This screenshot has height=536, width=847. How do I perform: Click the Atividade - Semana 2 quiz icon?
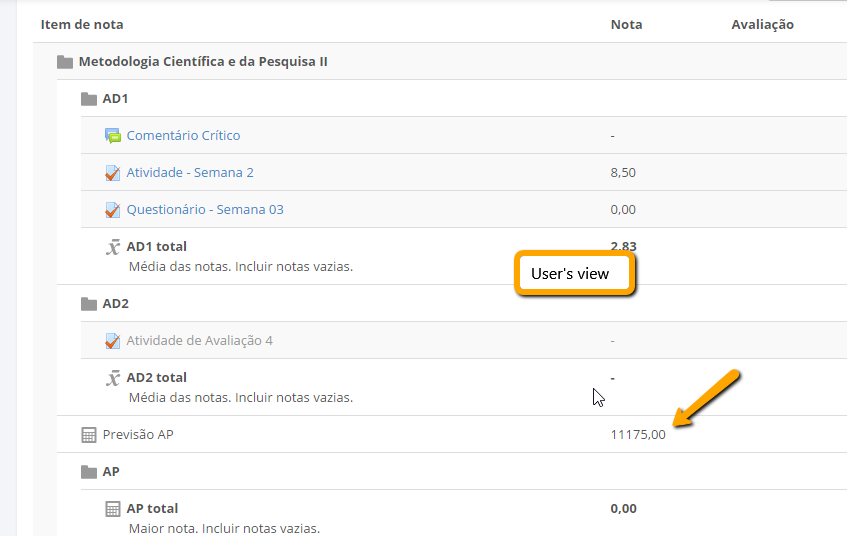112,173
